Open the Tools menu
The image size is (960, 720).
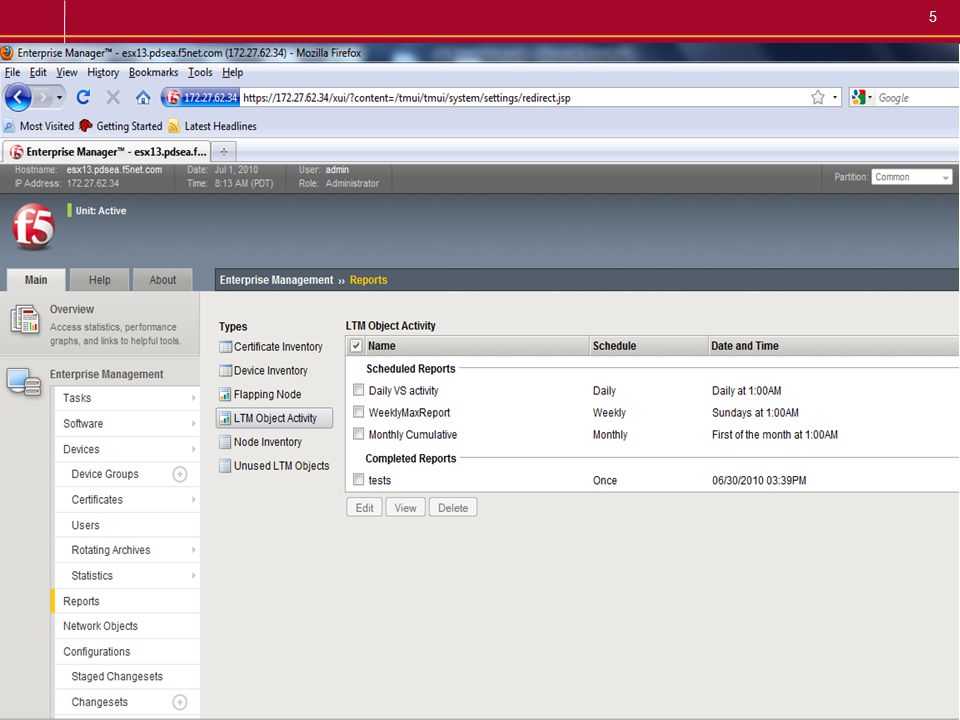200,72
